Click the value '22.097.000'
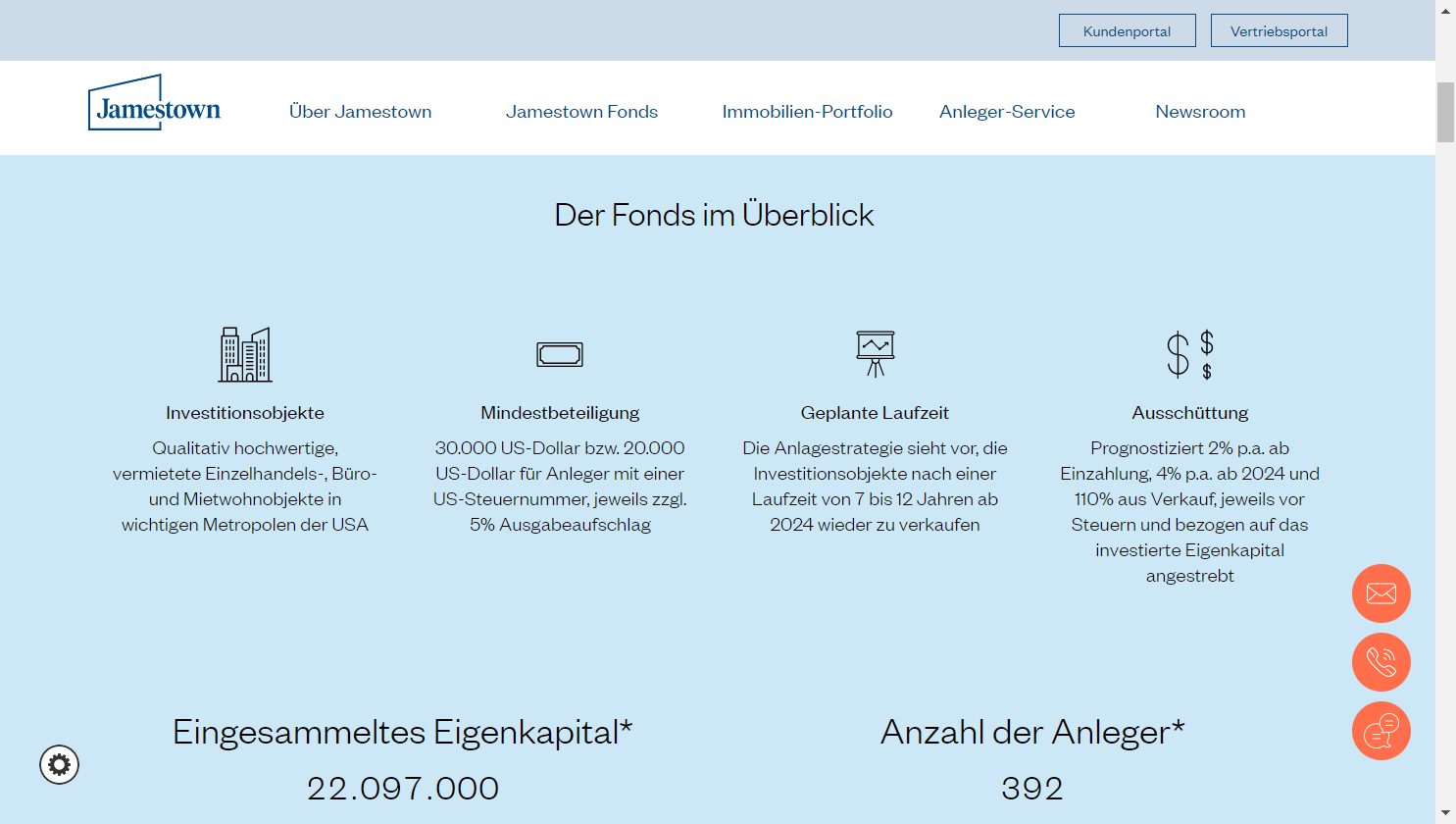This screenshot has width=1456, height=824. point(403,789)
